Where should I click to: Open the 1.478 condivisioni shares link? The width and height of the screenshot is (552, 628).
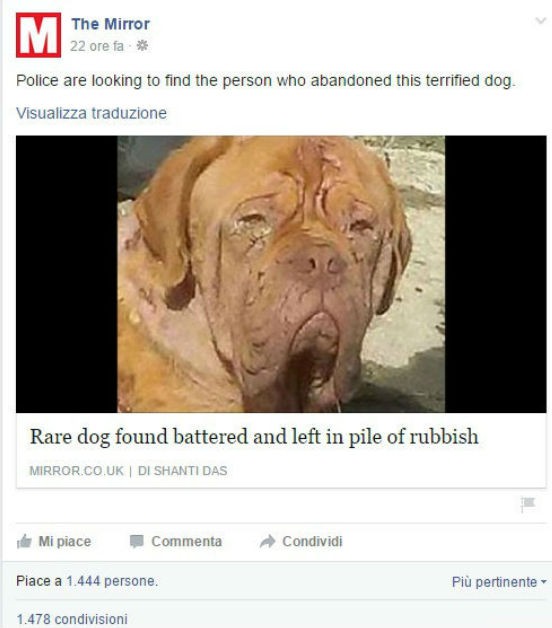(72, 619)
